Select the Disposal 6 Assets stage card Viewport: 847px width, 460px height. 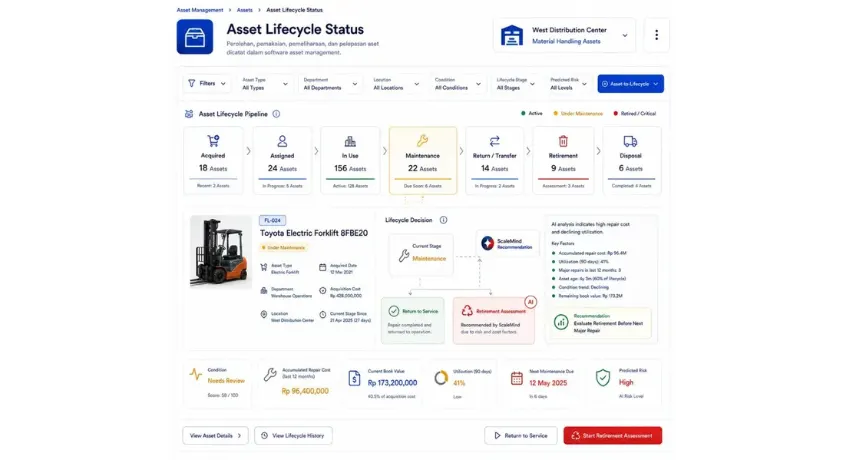(630, 160)
